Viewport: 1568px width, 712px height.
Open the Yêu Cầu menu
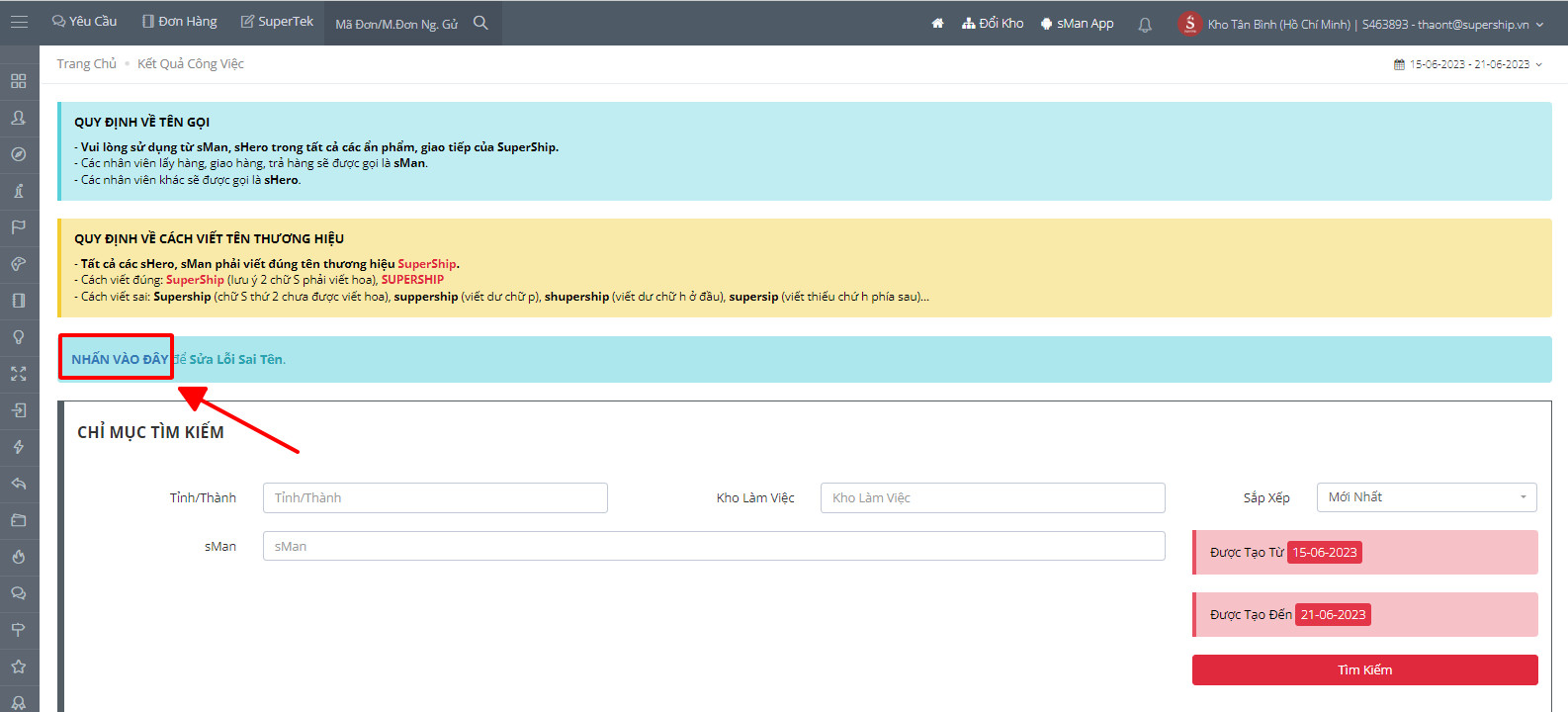pyautogui.click(x=84, y=22)
